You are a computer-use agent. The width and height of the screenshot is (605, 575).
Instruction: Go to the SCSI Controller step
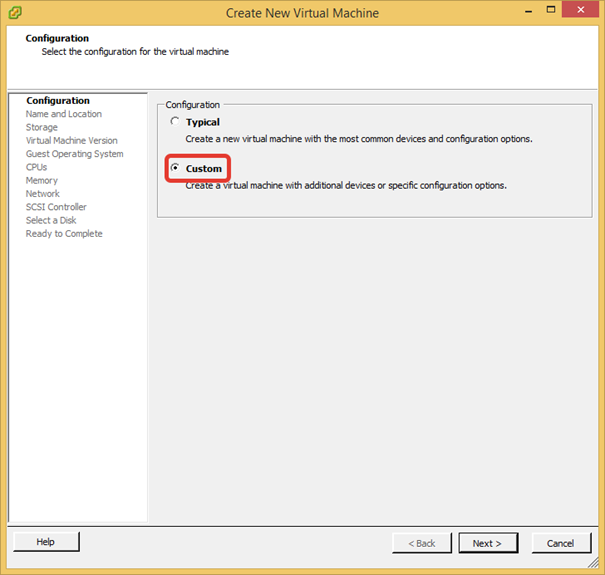click(x=56, y=207)
